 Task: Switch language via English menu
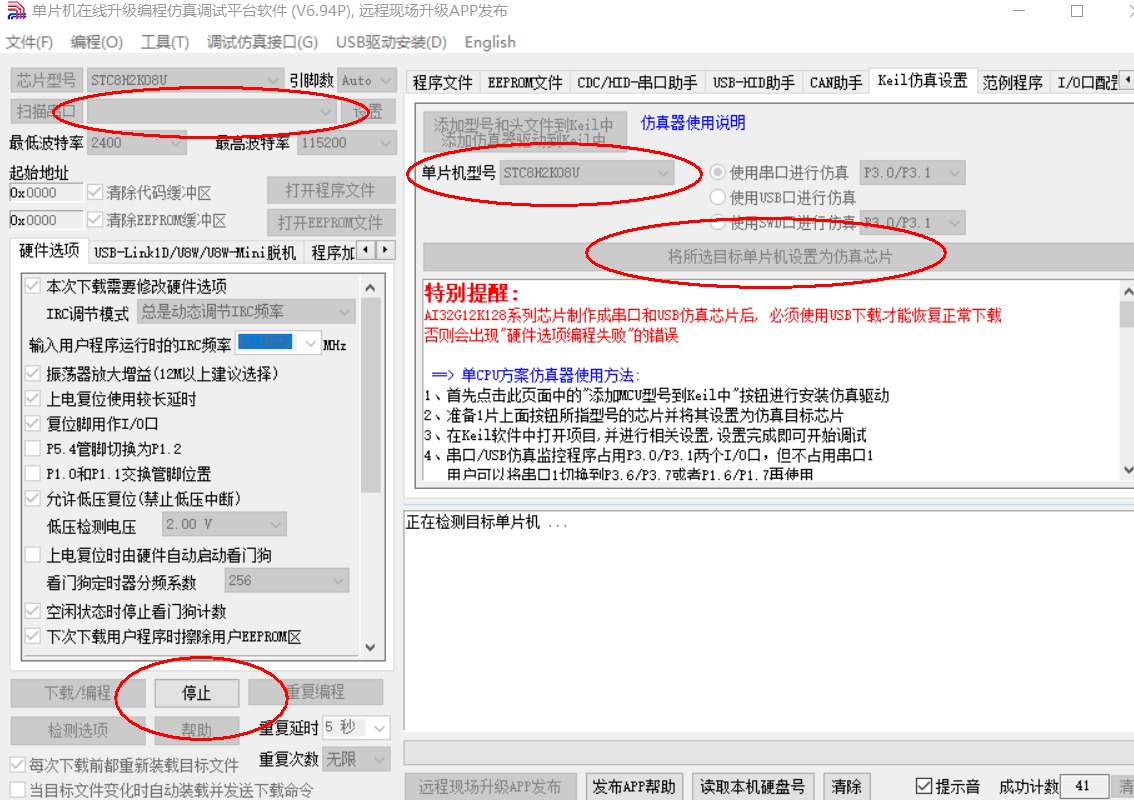click(490, 42)
